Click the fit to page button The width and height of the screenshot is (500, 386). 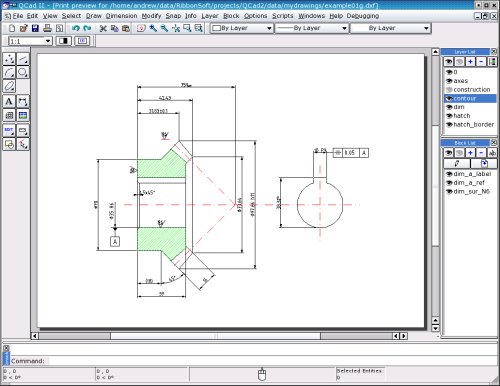click(82, 41)
